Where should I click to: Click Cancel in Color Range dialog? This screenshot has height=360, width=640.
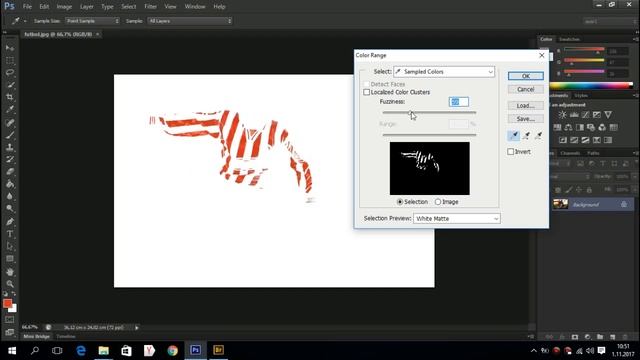click(526, 89)
